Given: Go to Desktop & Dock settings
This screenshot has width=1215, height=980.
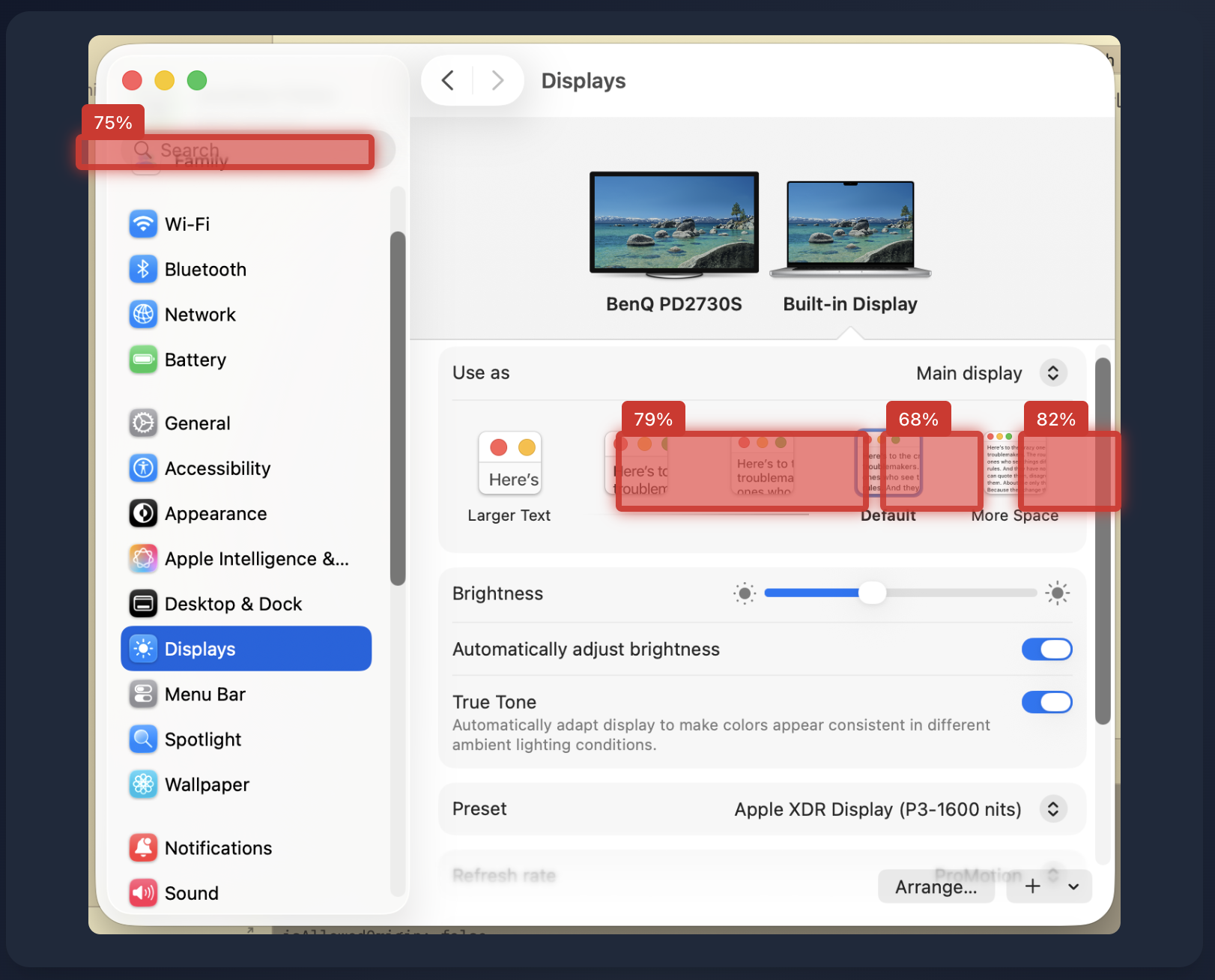Looking at the screenshot, I should pyautogui.click(x=233, y=604).
